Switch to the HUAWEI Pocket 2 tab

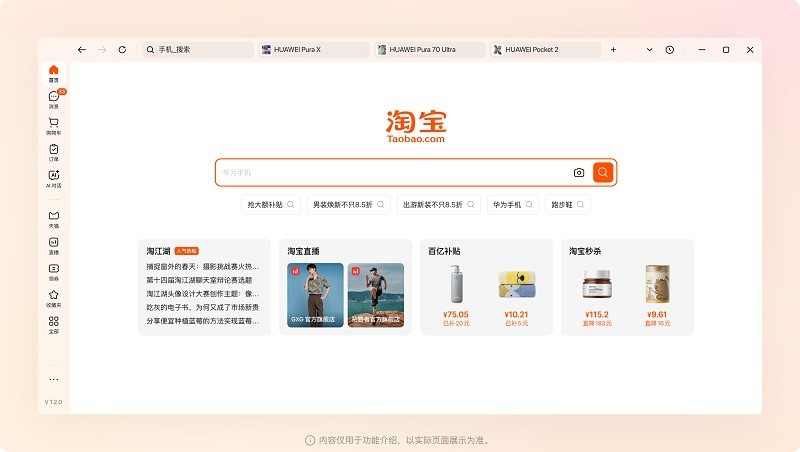click(545, 49)
